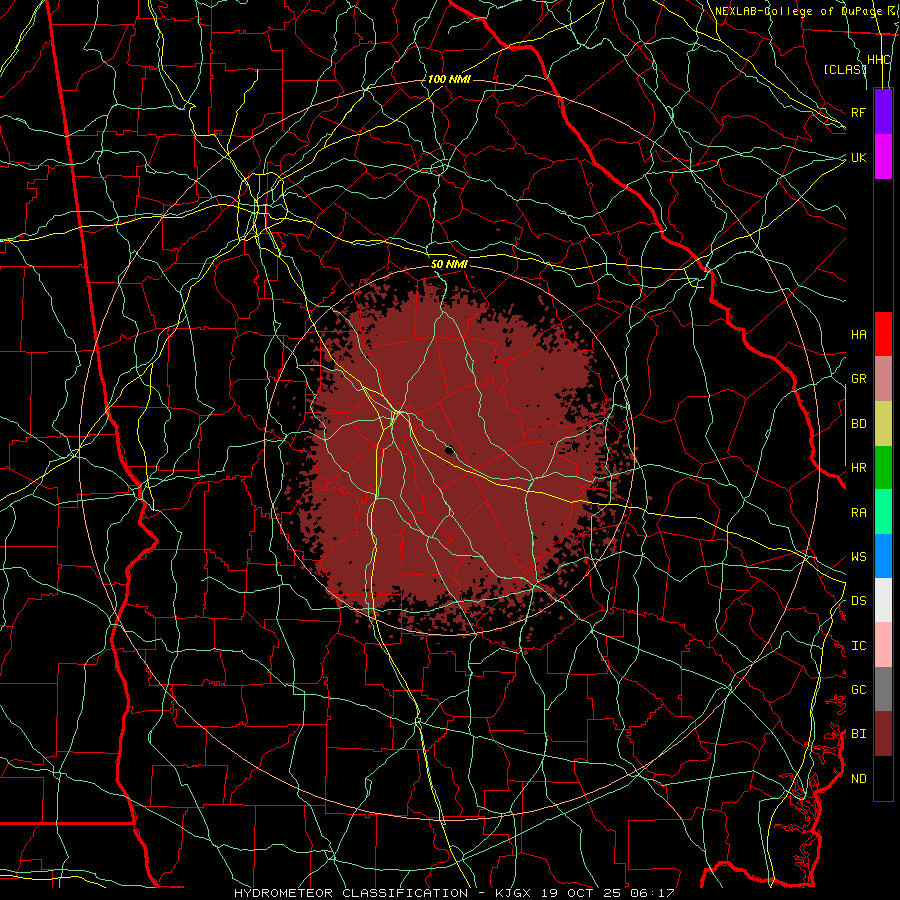Click the WS blue legend swatch

[883, 556]
